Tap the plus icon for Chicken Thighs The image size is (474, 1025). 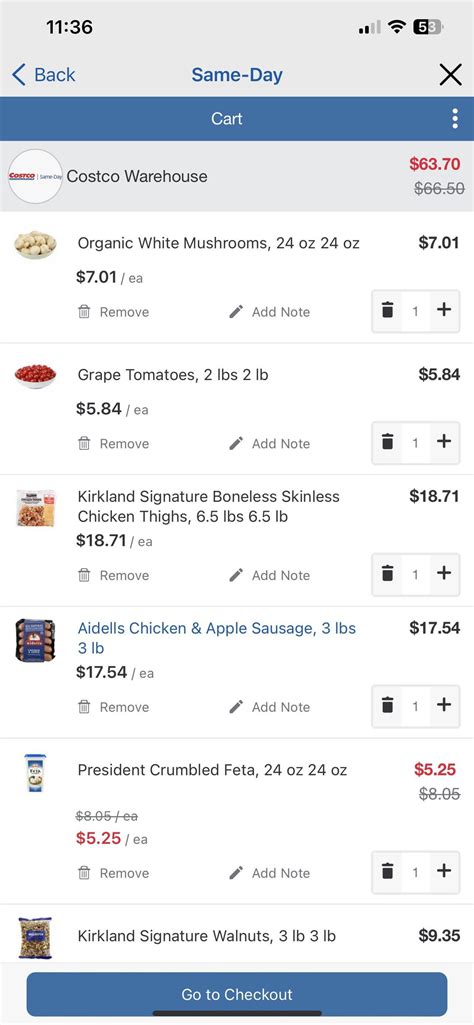tap(444, 574)
